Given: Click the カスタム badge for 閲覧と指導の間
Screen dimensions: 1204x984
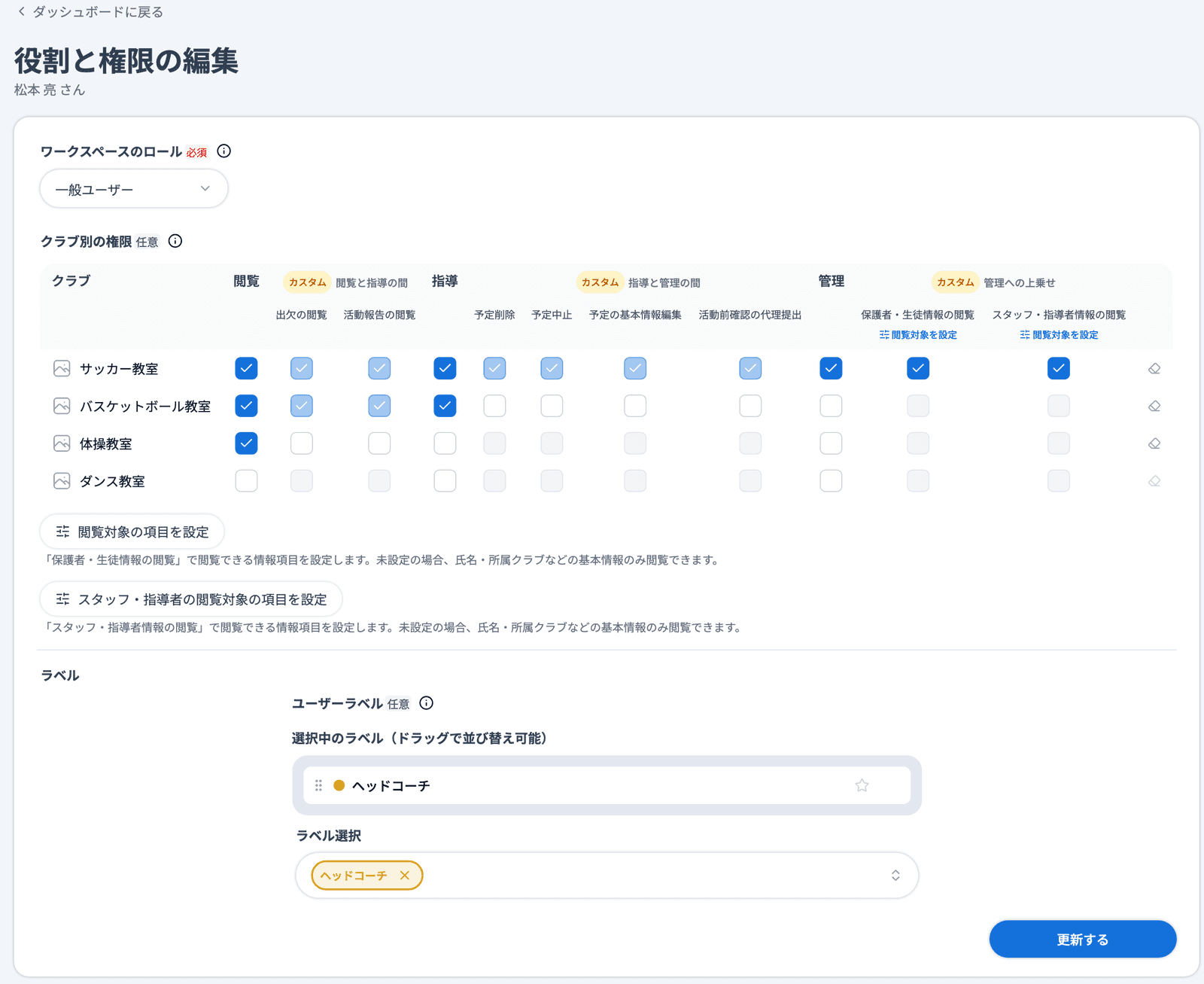Looking at the screenshot, I should 308,282.
